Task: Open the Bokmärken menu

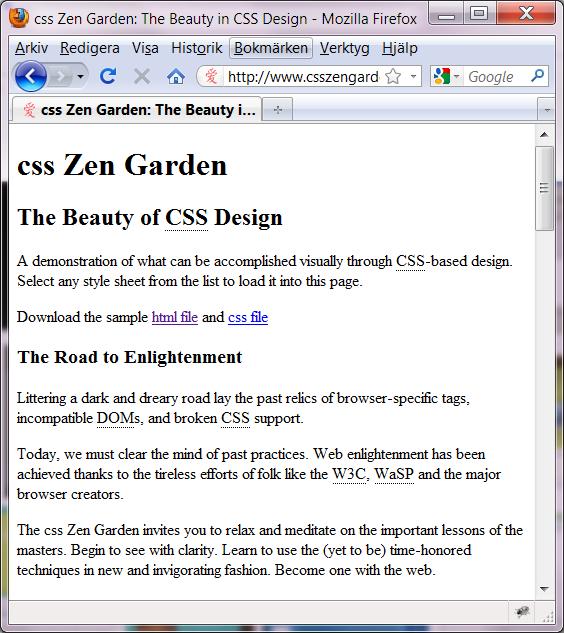Action: click(271, 48)
